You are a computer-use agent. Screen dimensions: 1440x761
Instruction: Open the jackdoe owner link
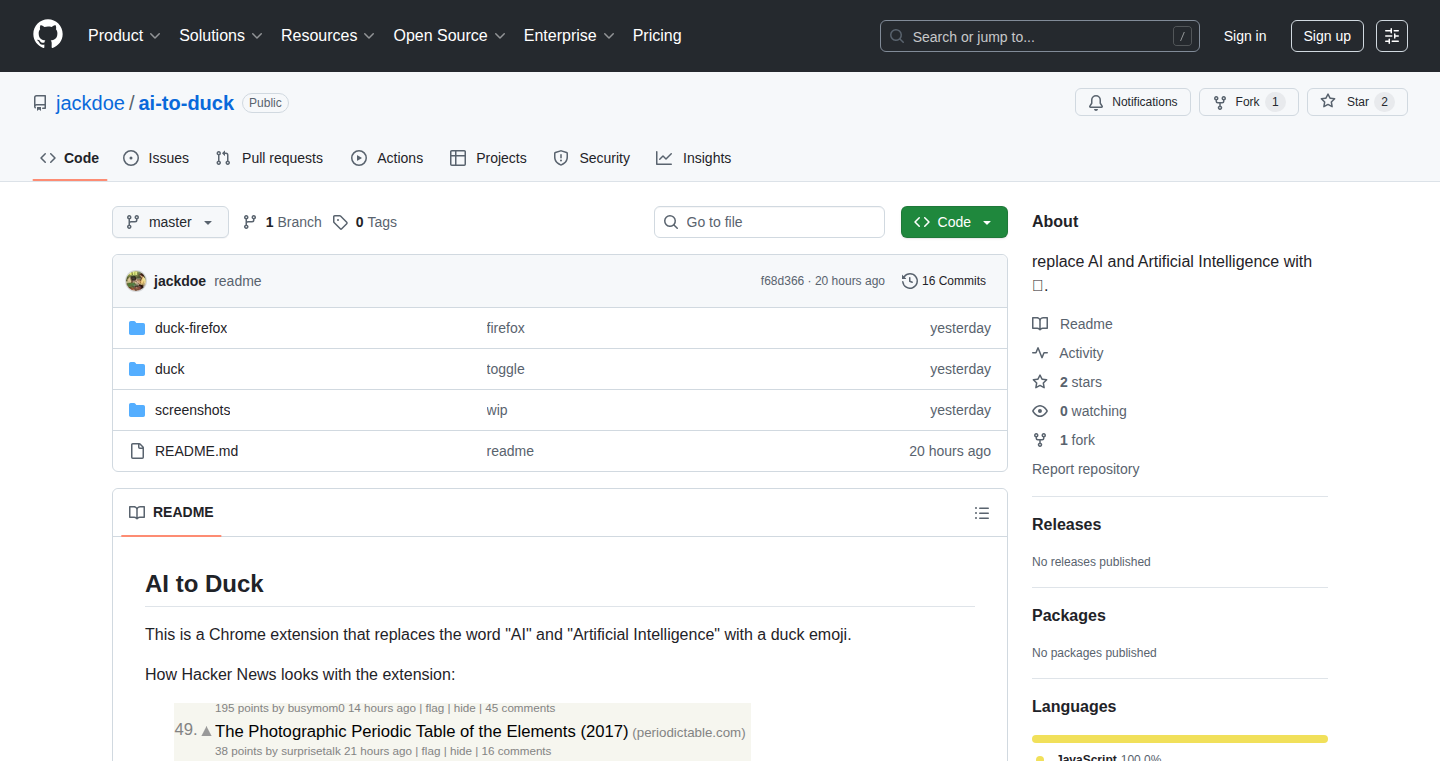90,103
